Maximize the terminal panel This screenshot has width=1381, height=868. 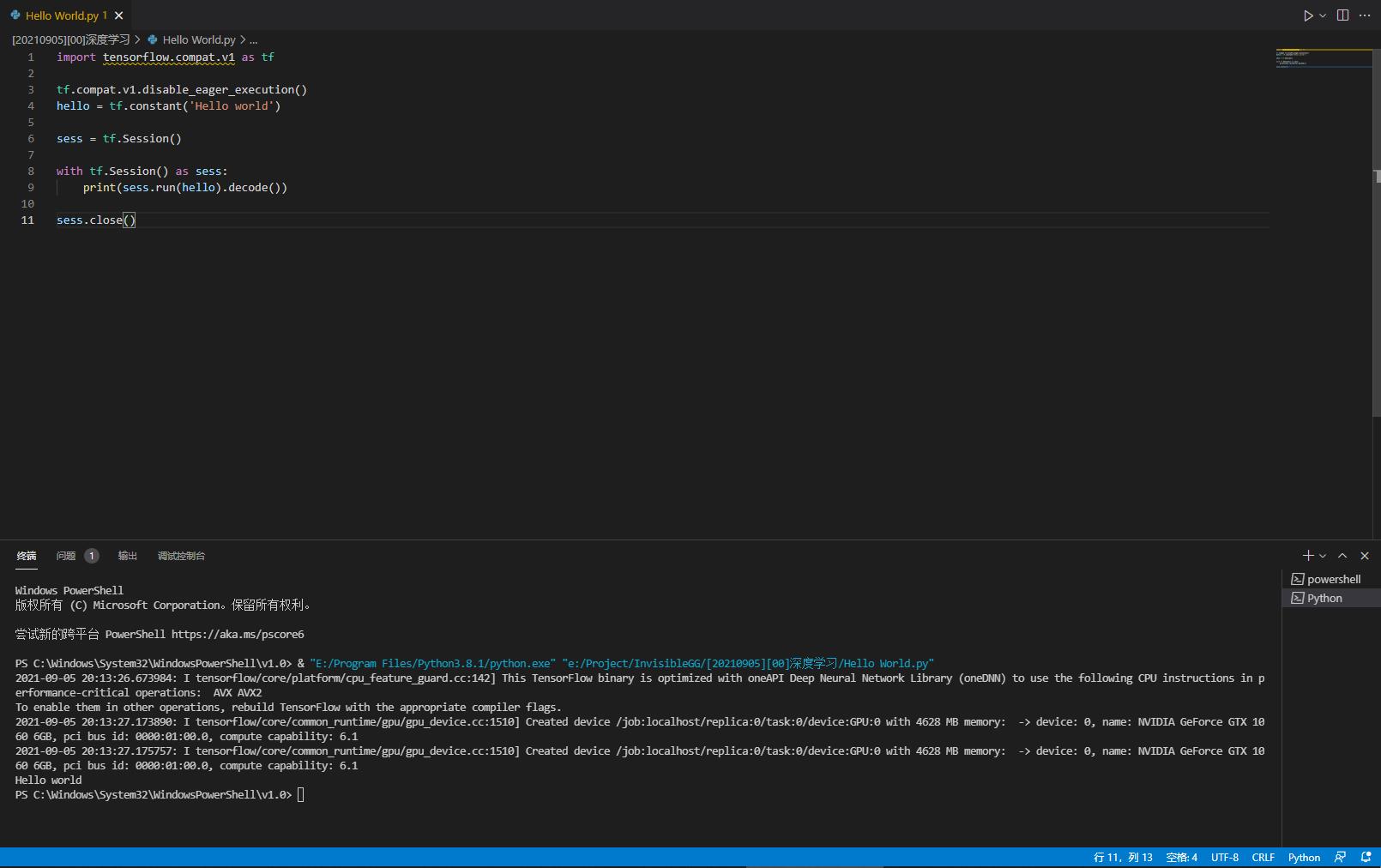[x=1342, y=556]
